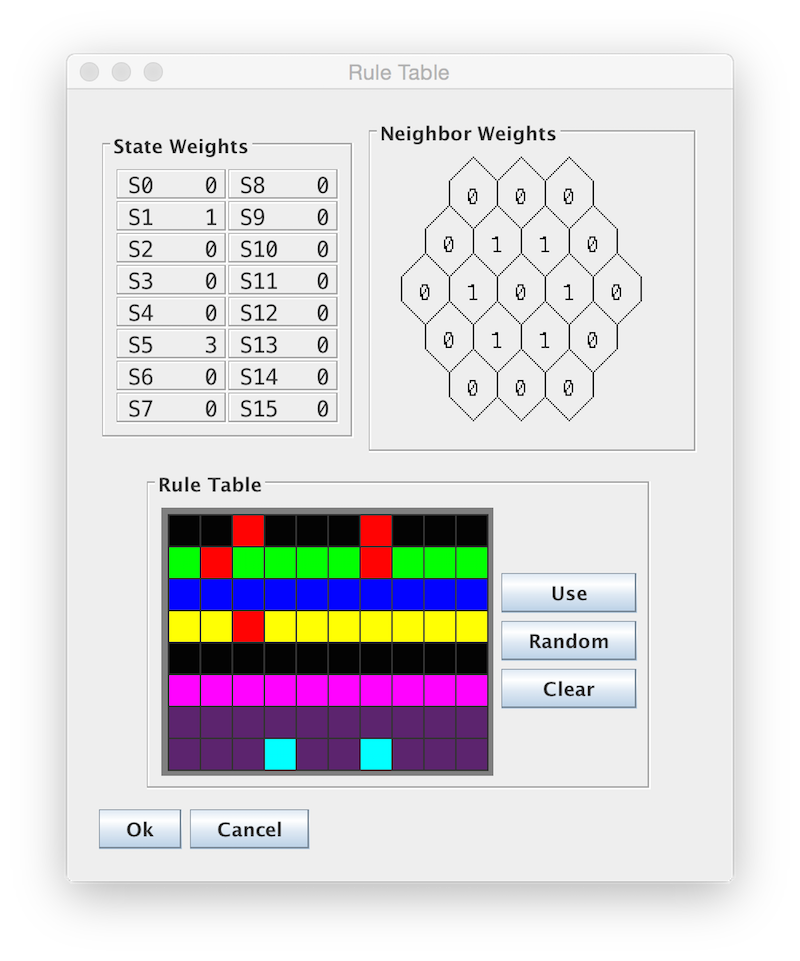Viewport: 800px width, 961px height.
Task: Click the first cell of the magenta row
Action: (185, 690)
